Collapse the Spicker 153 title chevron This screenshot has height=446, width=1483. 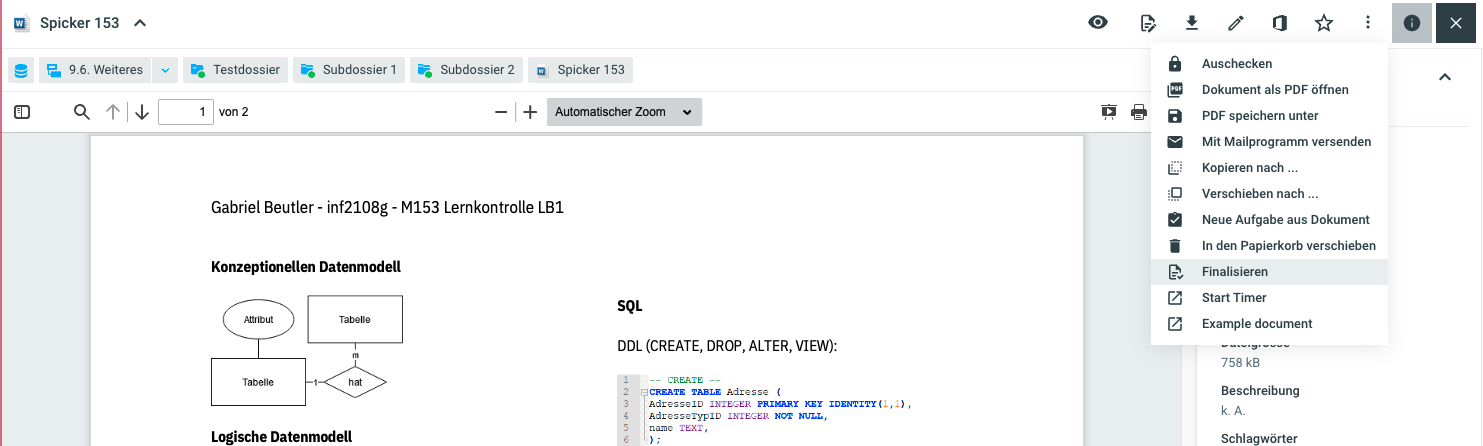140,23
